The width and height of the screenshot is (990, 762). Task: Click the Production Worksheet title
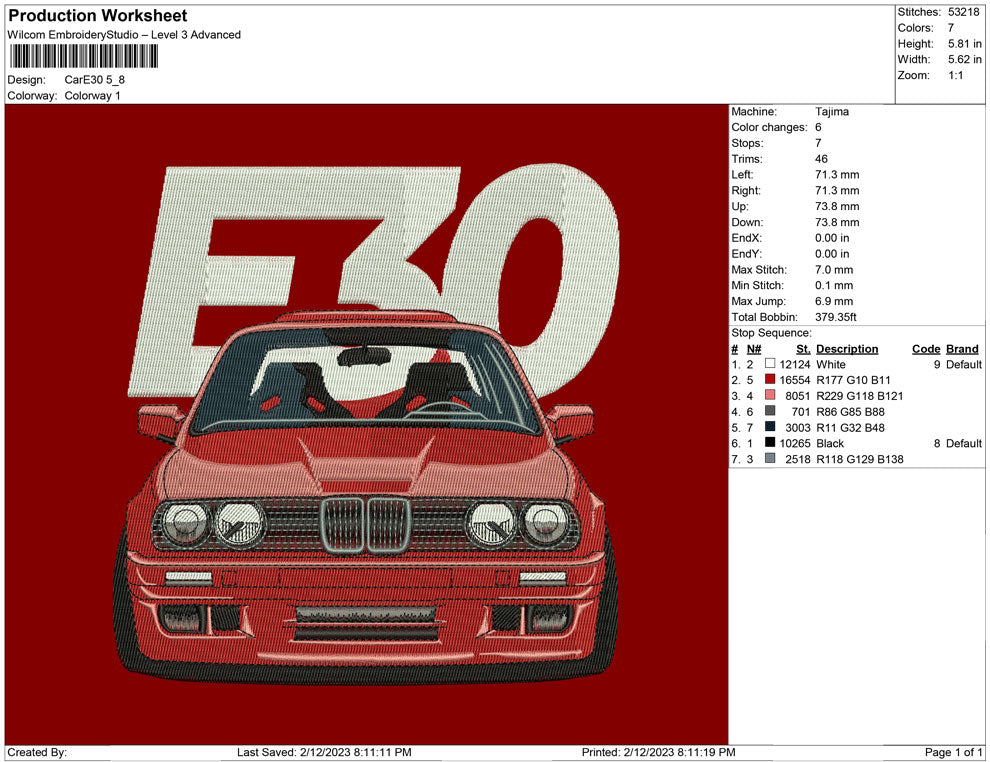(x=98, y=16)
